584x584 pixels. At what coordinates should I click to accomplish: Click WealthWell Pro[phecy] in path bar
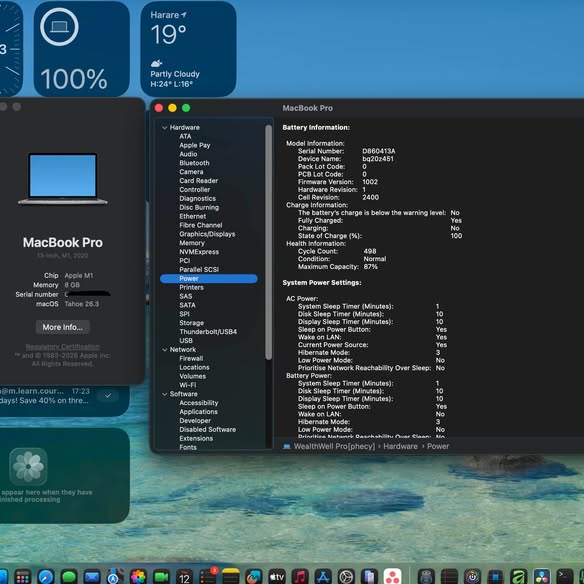pos(334,446)
